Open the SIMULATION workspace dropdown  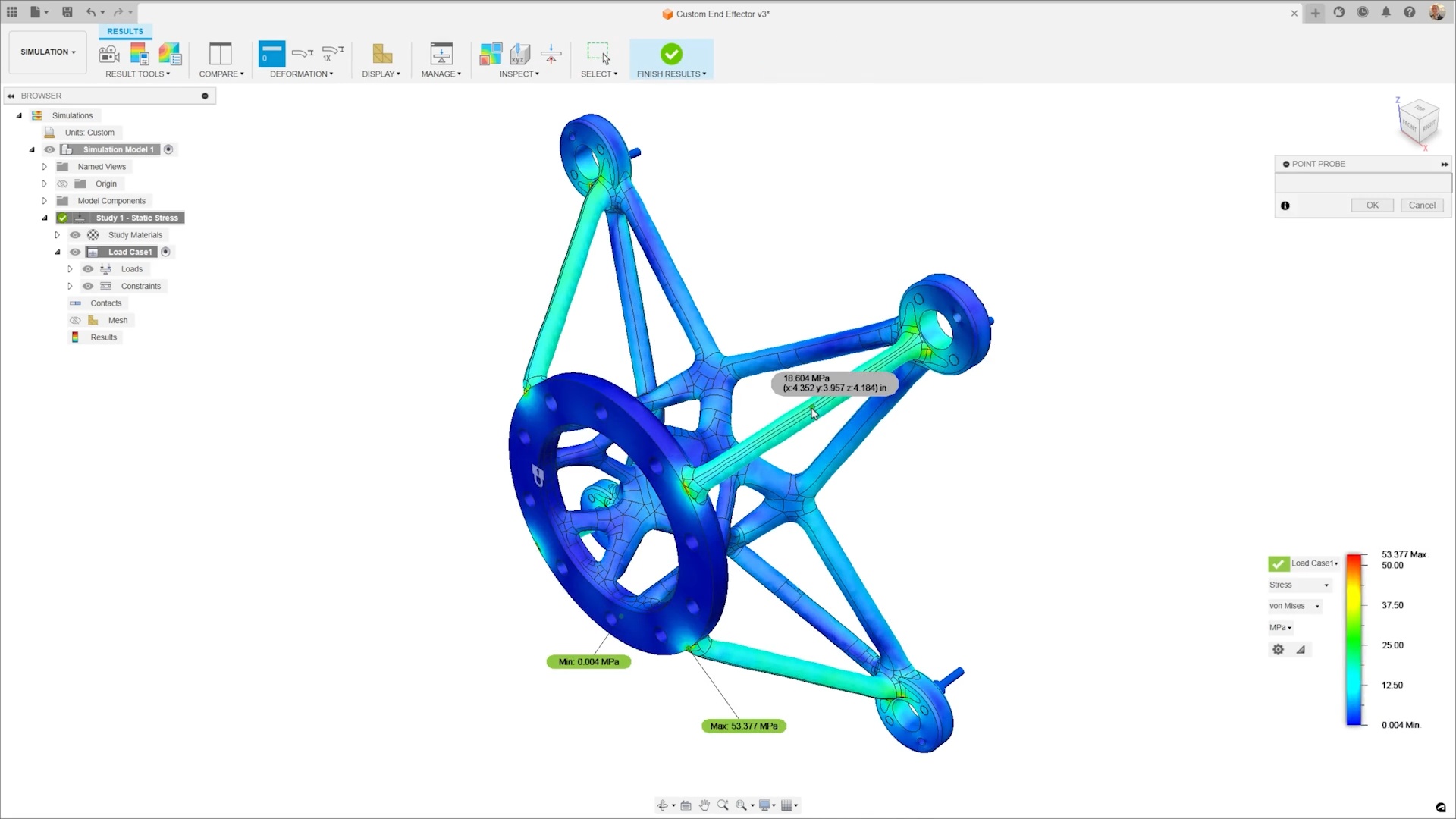48,52
